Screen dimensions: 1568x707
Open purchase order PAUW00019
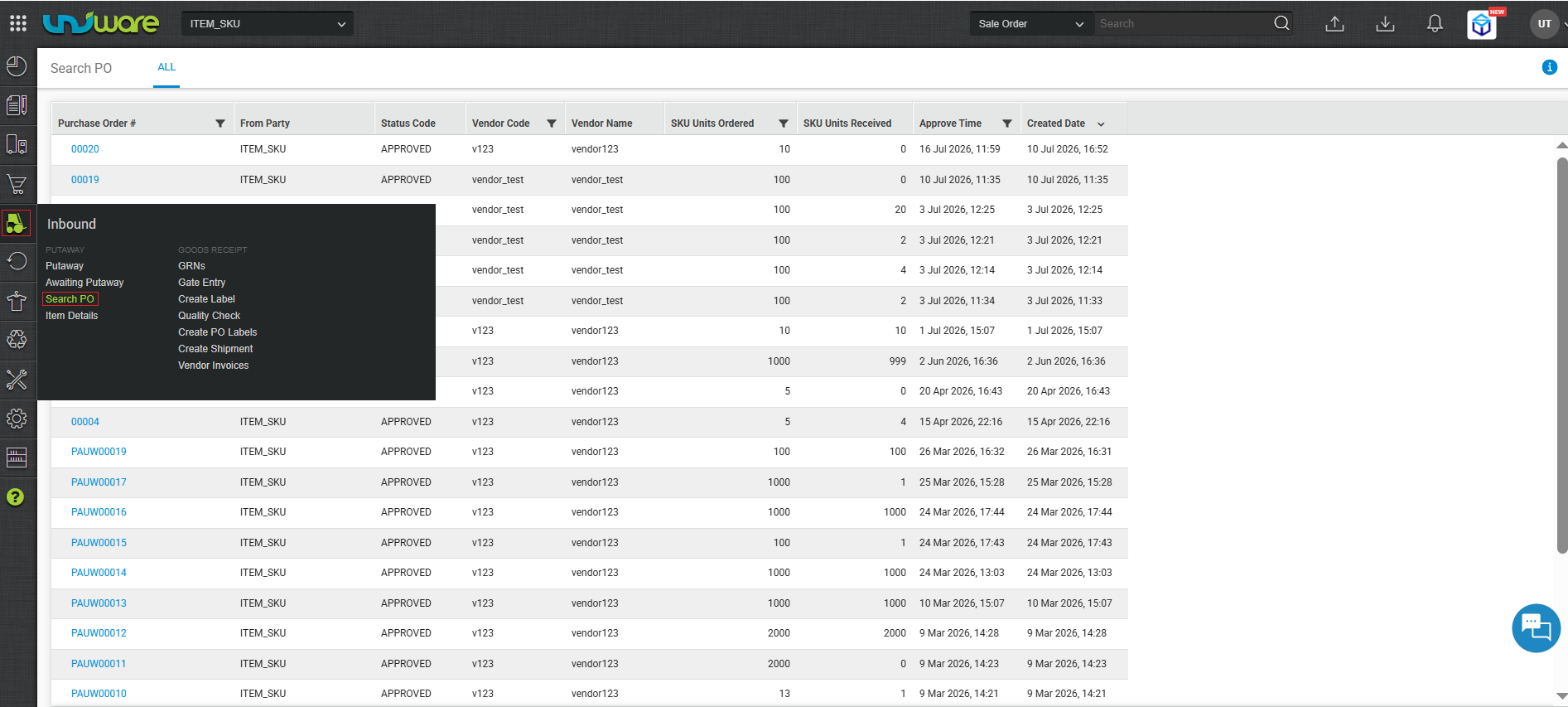[x=99, y=452]
